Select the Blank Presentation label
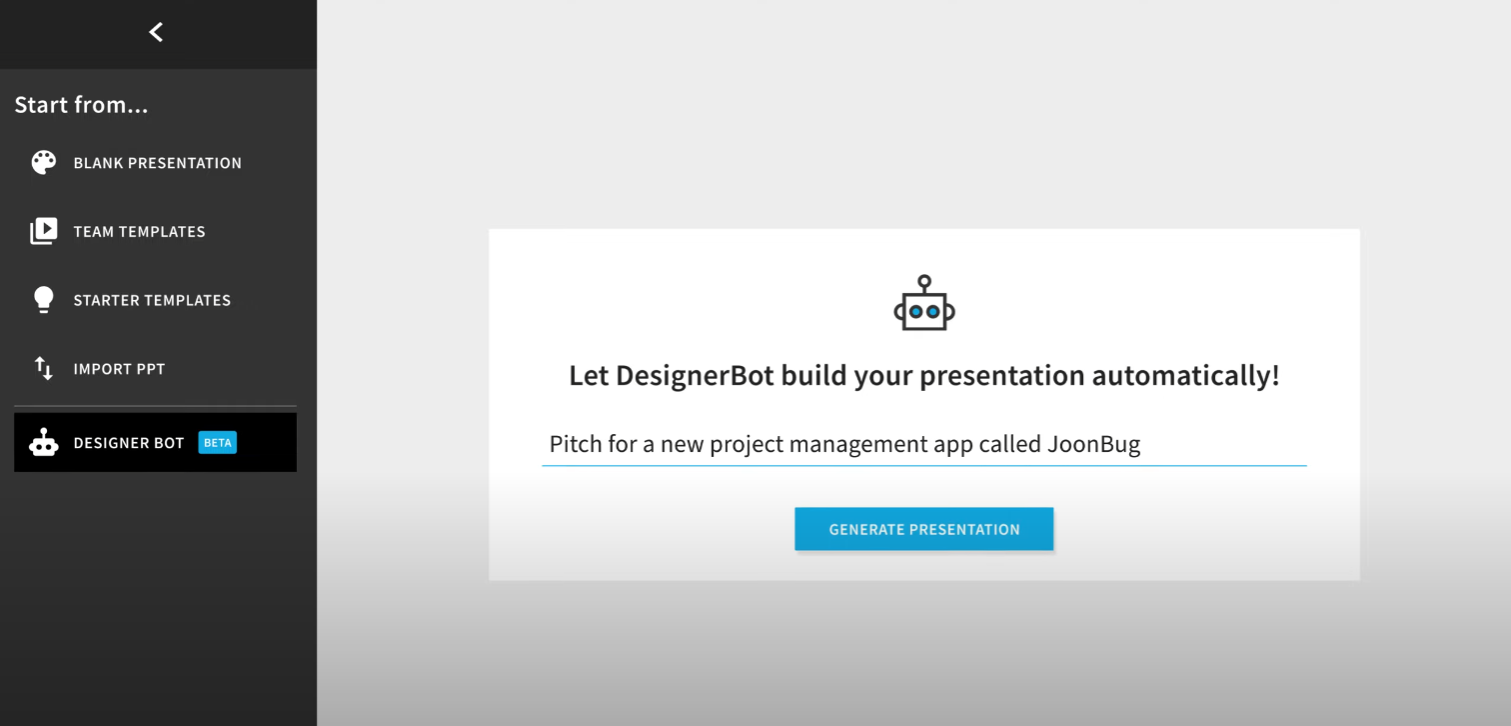This screenshot has height=726, width=1511. 157,163
